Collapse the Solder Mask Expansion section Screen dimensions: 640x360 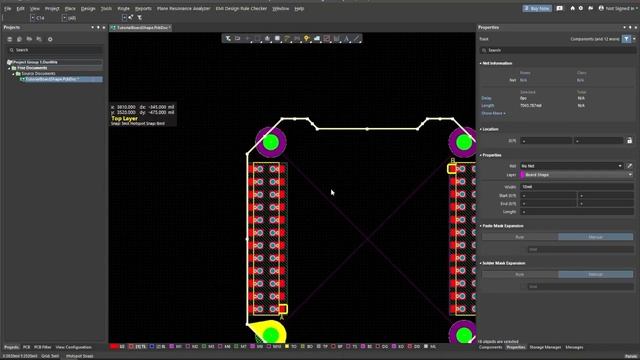pyautogui.click(x=480, y=263)
